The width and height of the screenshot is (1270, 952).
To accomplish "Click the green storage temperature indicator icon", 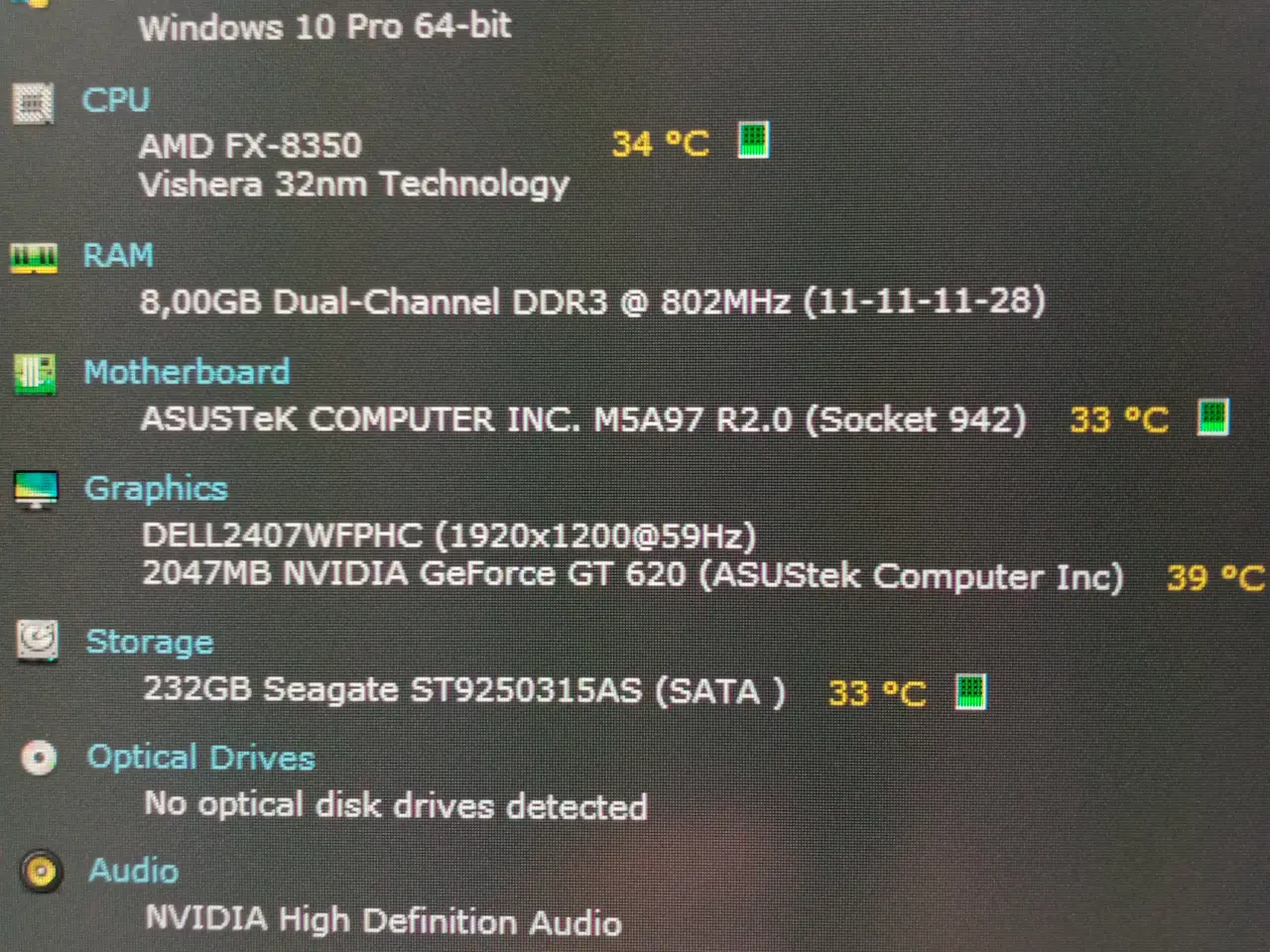I will pos(969,690).
